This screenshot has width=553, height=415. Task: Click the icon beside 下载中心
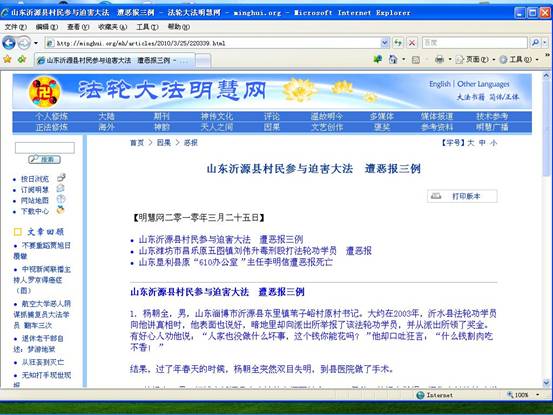(x=61, y=210)
